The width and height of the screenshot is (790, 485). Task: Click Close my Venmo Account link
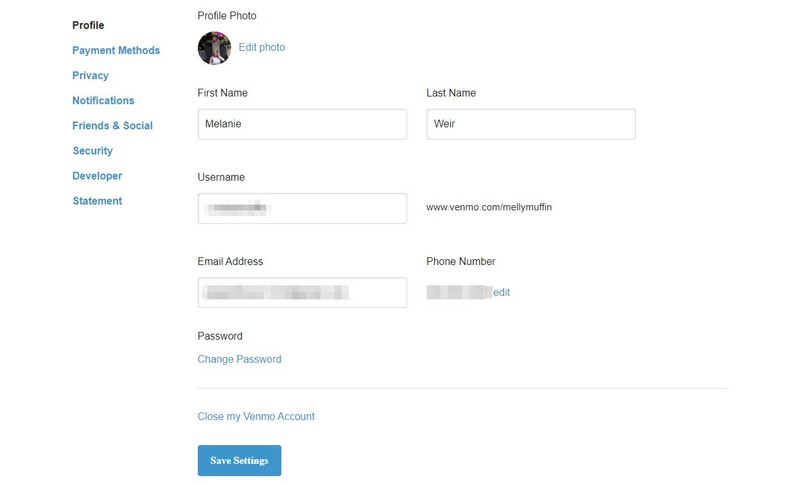(x=256, y=416)
